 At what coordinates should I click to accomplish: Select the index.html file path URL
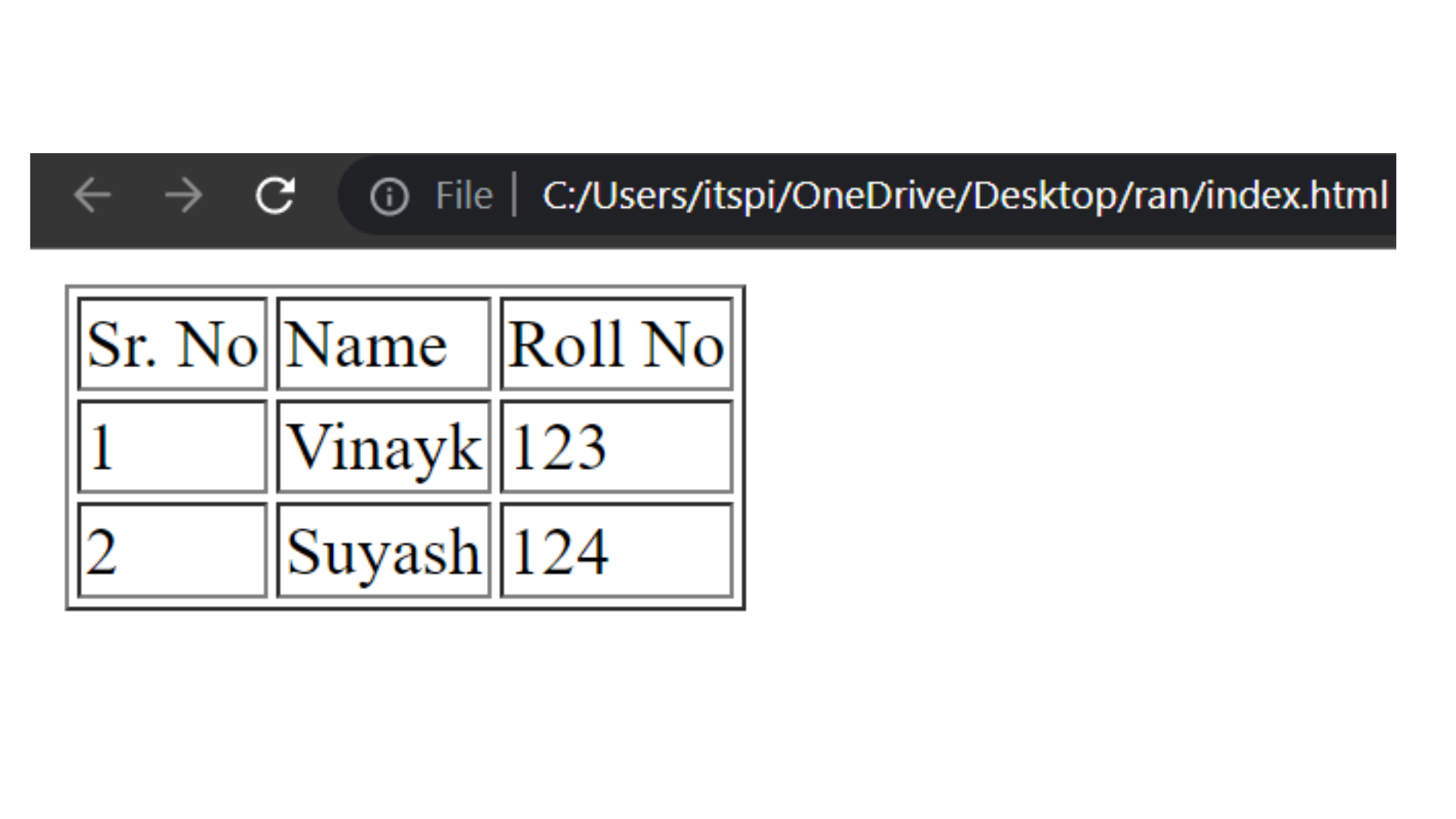965,196
